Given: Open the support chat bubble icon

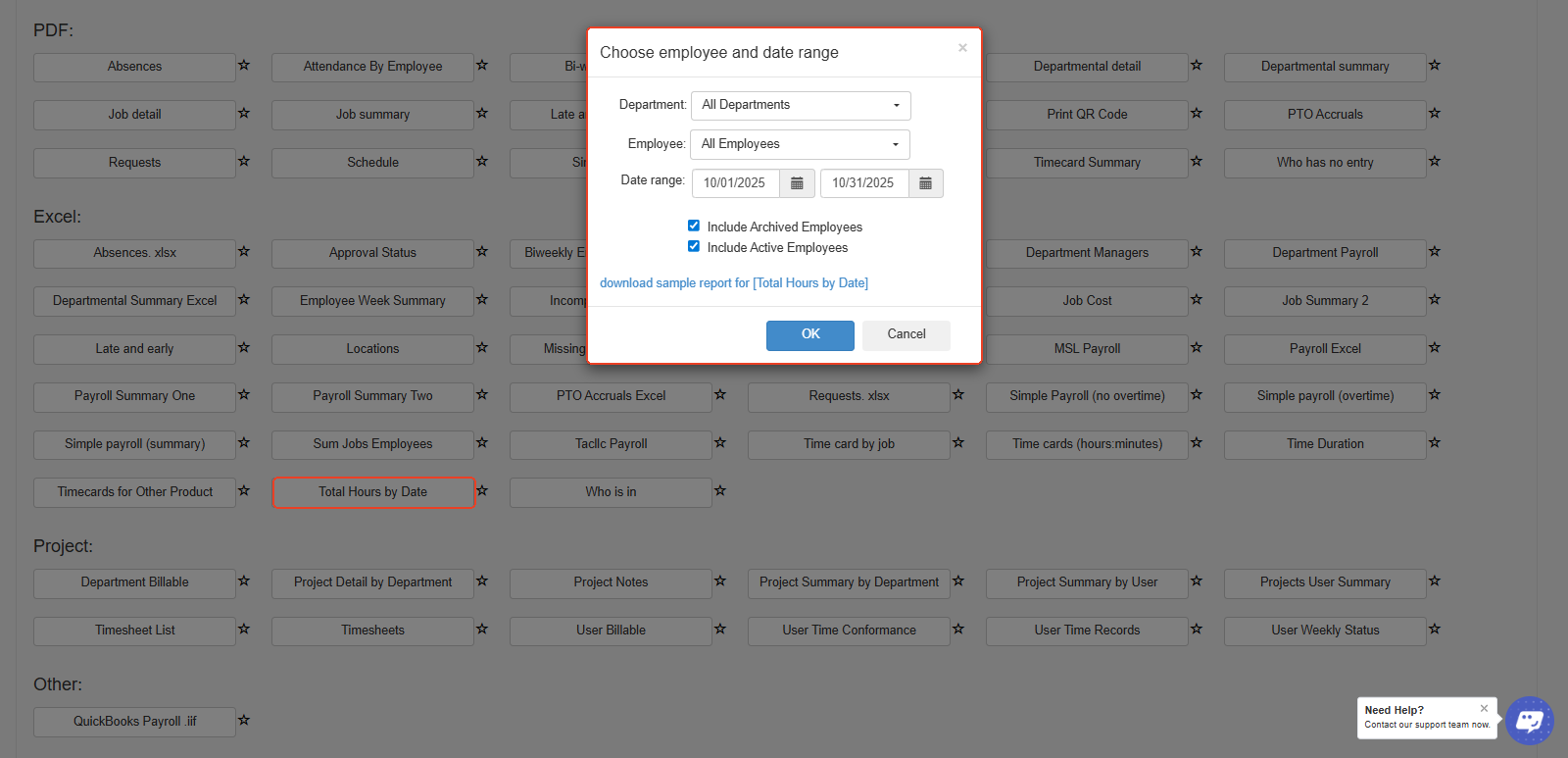Looking at the screenshot, I should pos(1529,721).
